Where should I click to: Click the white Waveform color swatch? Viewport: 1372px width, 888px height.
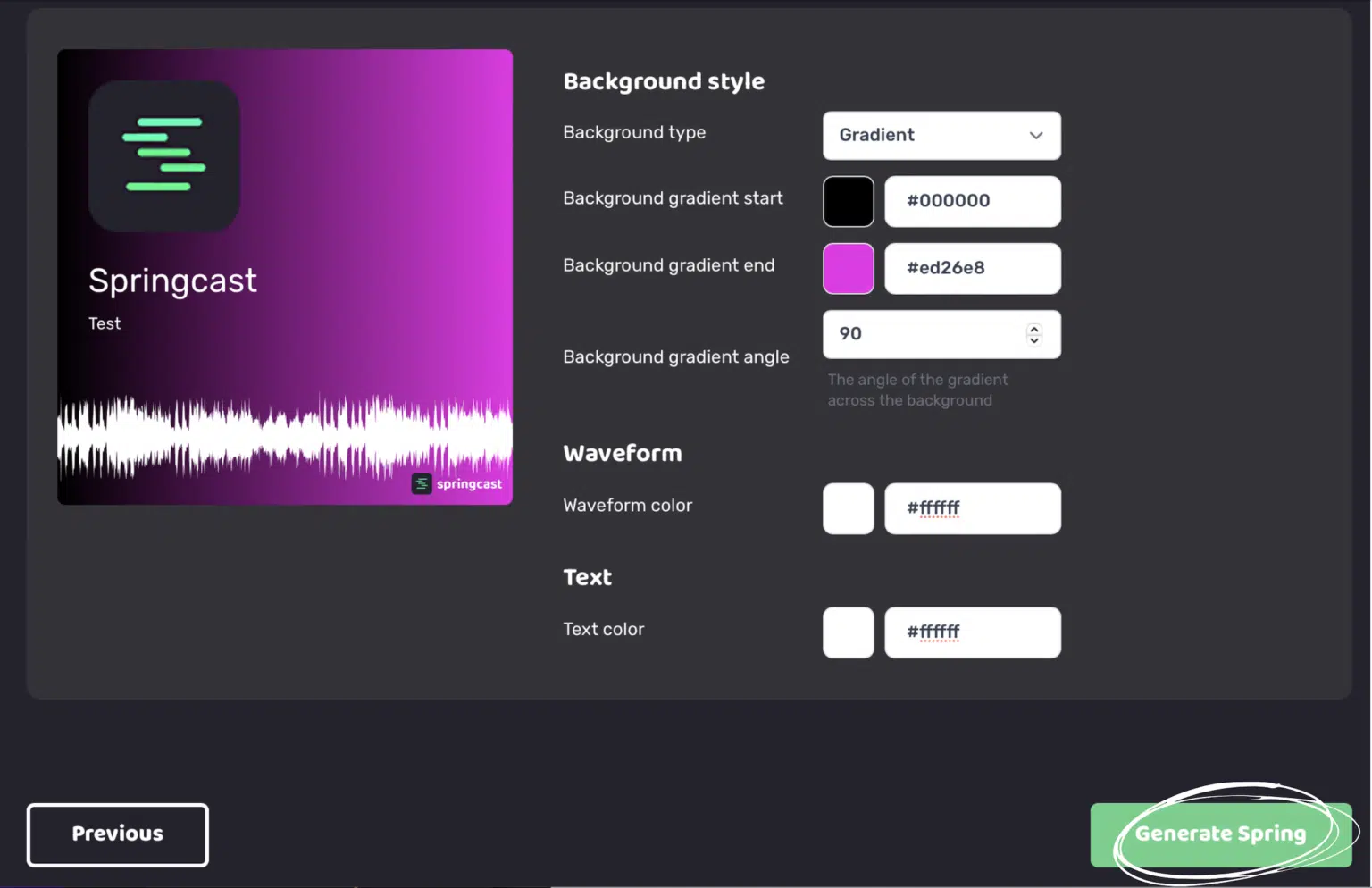(849, 508)
